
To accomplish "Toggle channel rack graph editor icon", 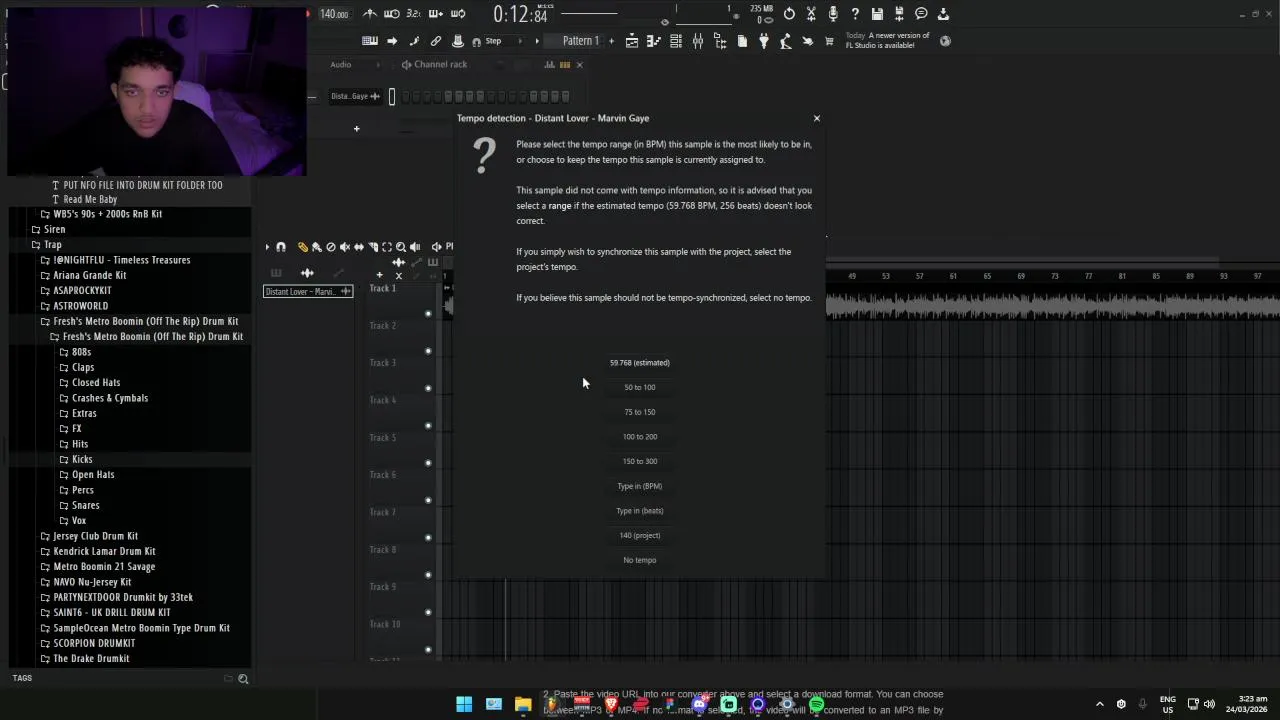I will point(549,64).
